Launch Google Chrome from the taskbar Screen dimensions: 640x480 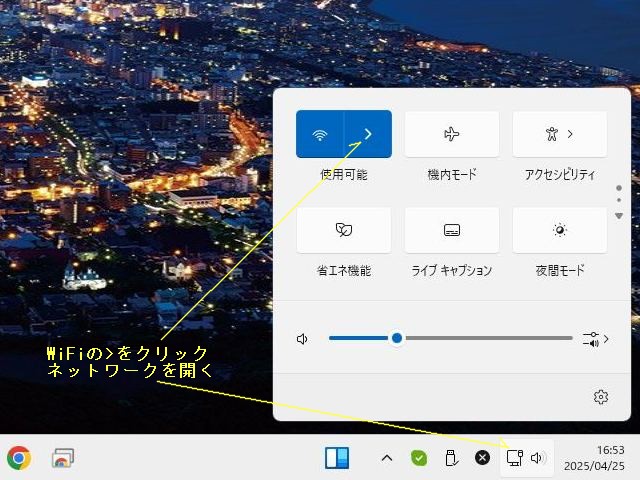coord(19,458)
